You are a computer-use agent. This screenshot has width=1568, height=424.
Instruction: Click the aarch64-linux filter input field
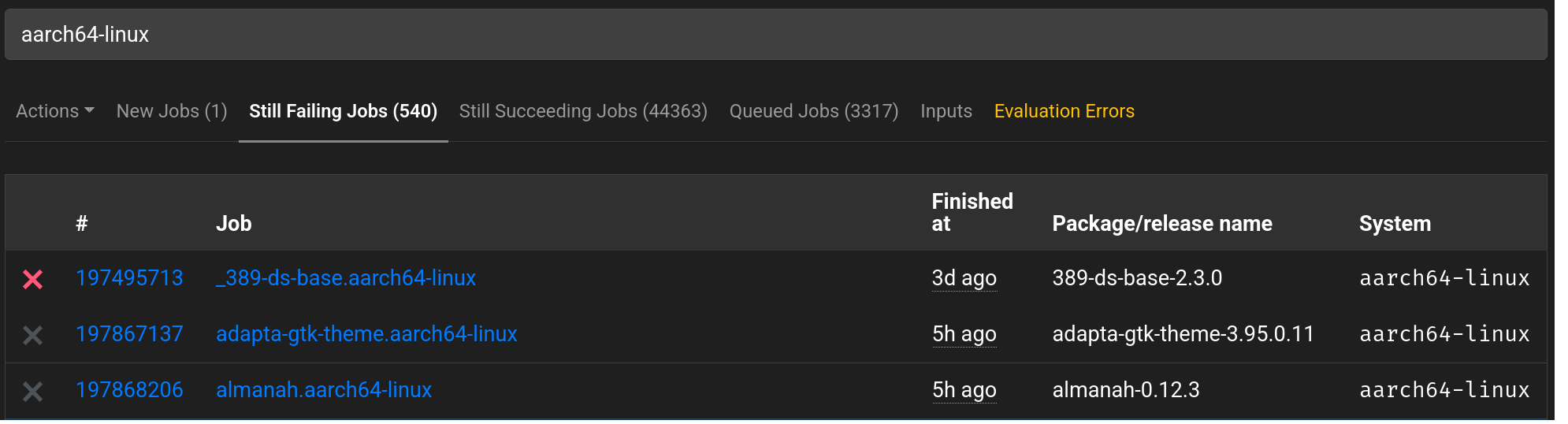776,35
